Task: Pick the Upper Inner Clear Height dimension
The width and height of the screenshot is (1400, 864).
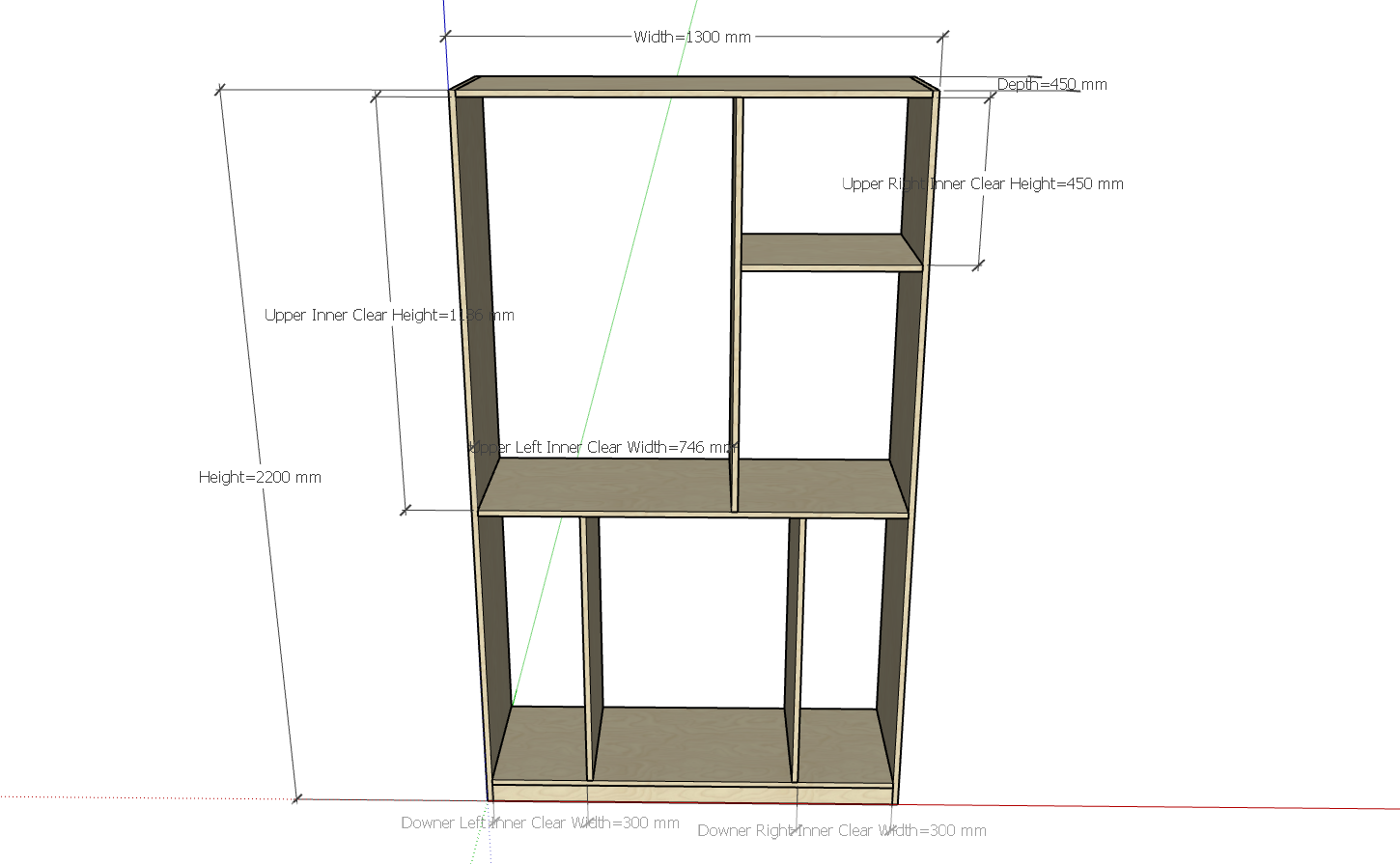Action: click(x=389, y=316)
